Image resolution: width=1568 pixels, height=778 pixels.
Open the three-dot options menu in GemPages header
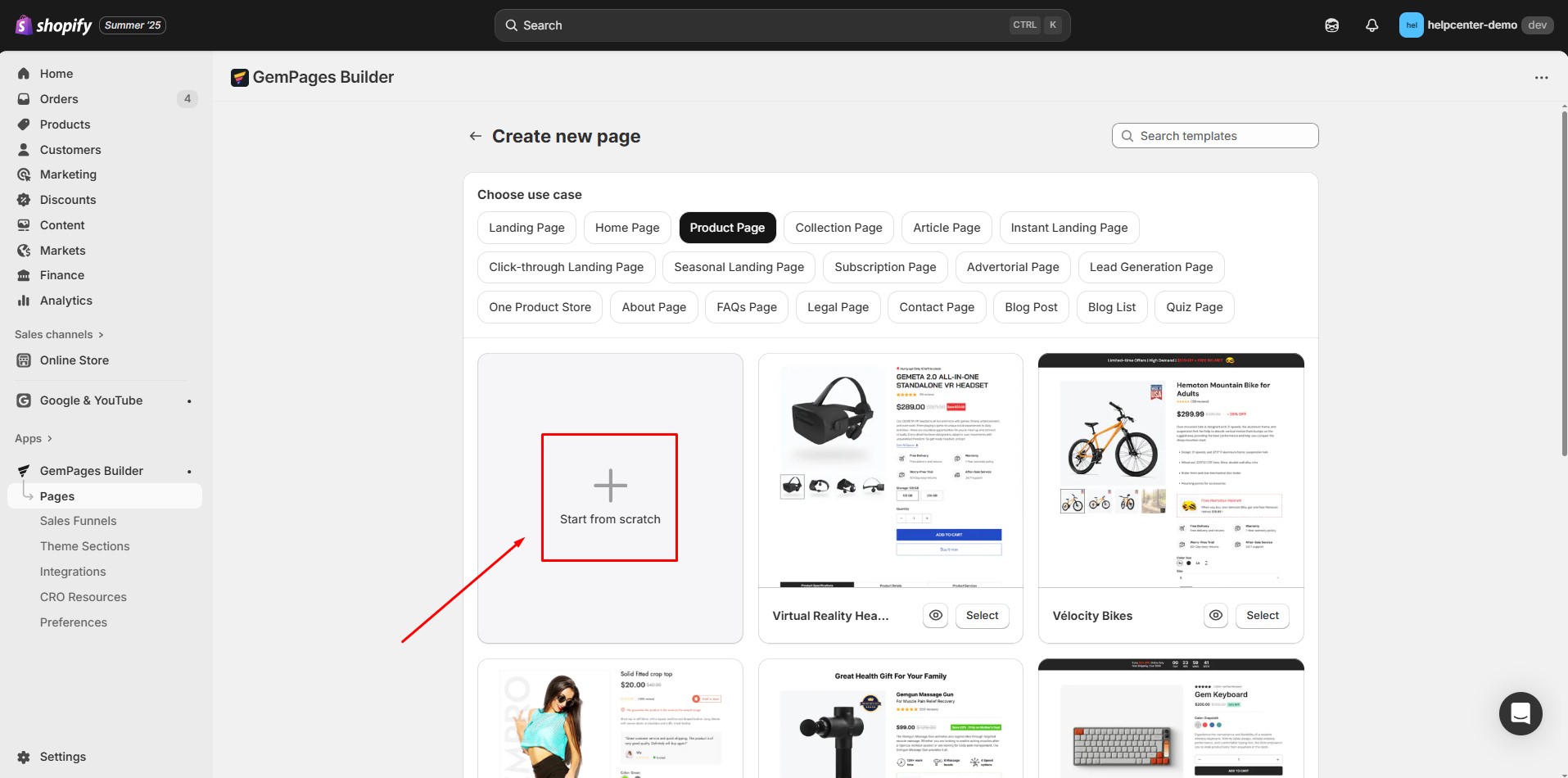click(1542, 77)
